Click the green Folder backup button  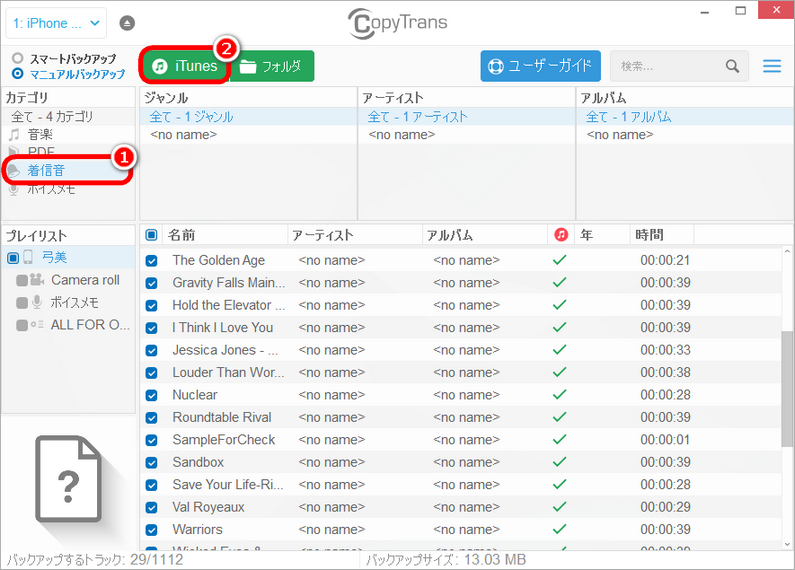[272, 66]
